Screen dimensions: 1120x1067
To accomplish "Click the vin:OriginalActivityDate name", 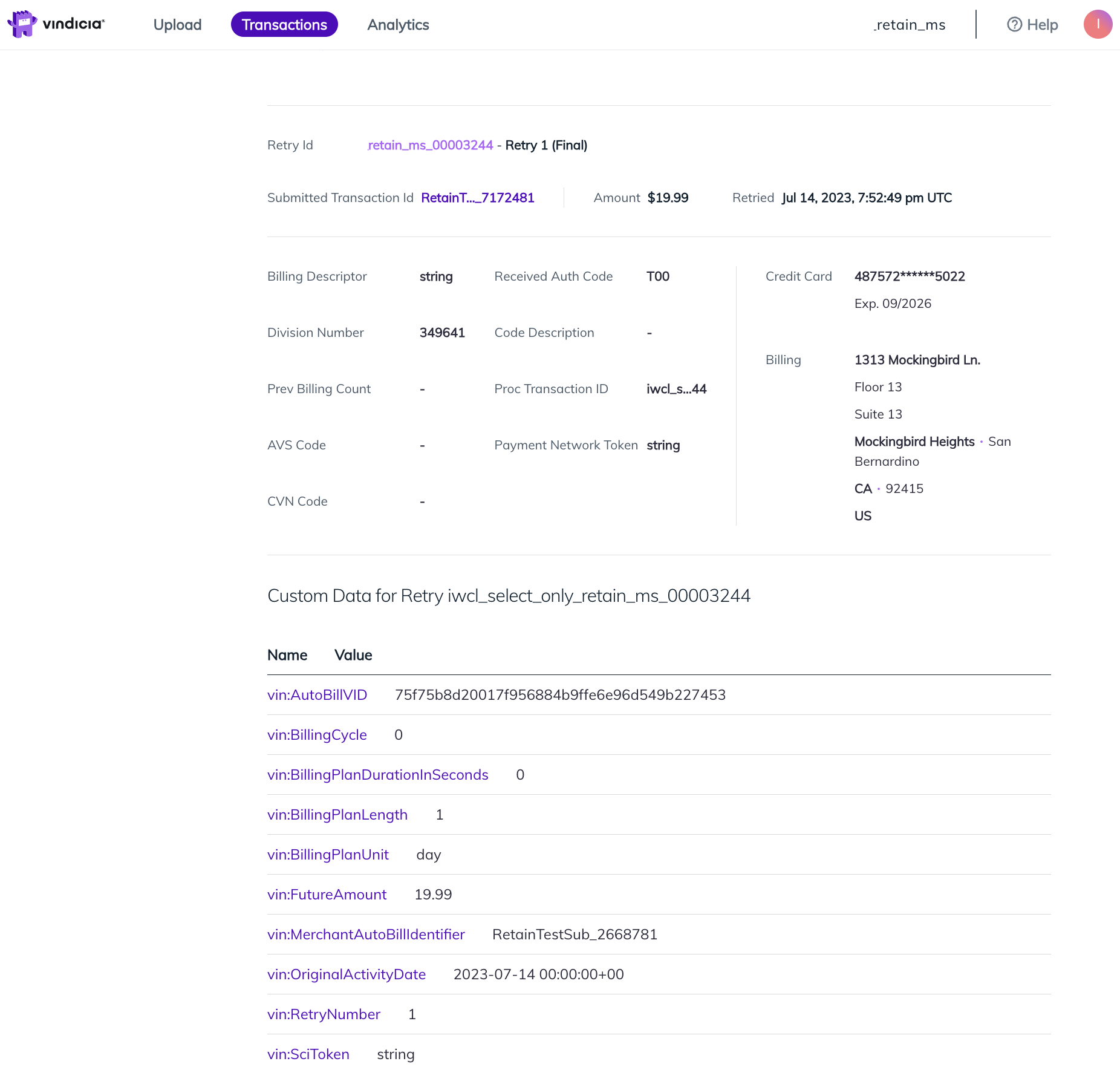I will 347,974.
